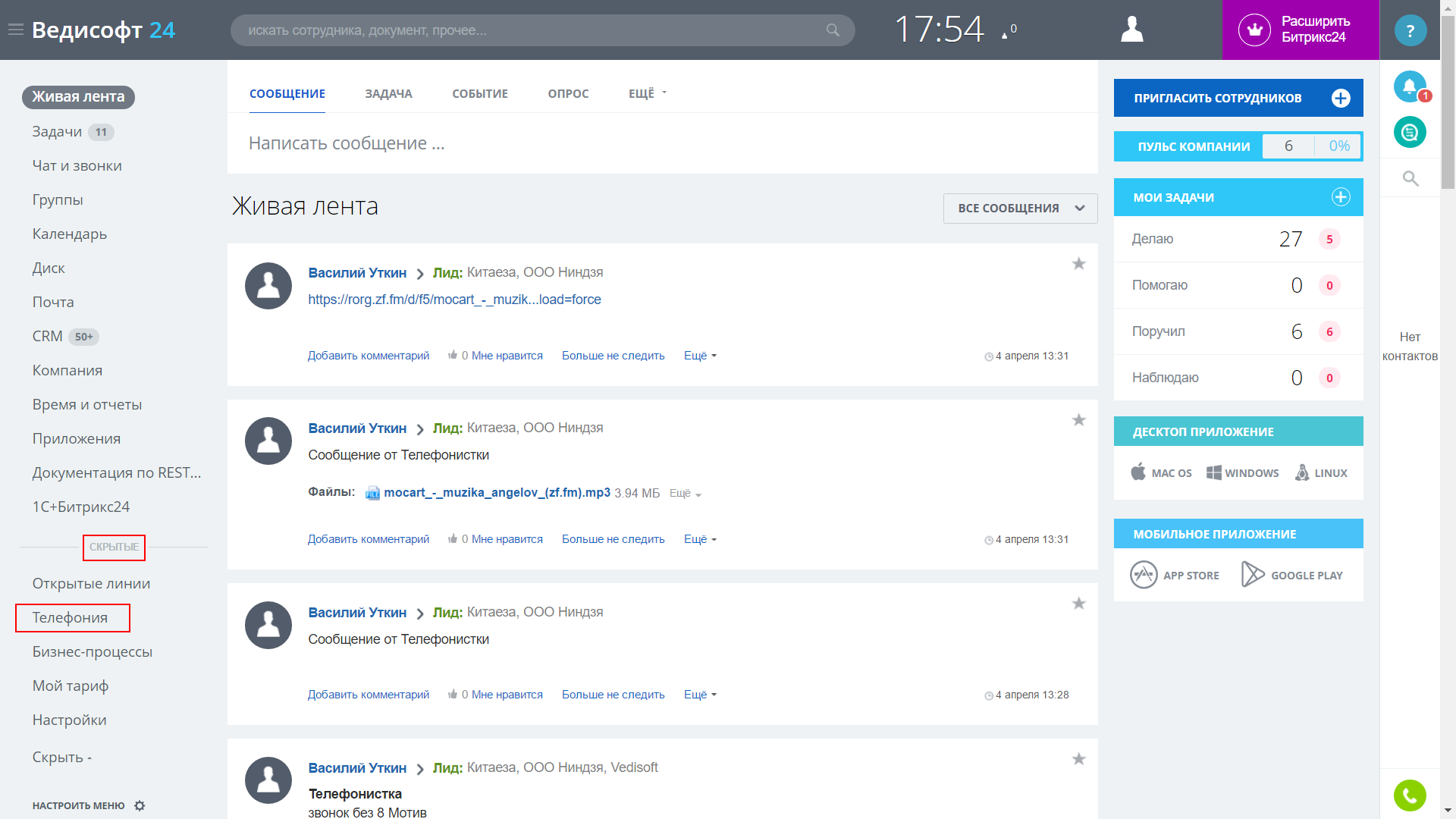Screen dimensions: 1456x819
Task: Open Календарь in the left menu
Action: click(69, 234)
